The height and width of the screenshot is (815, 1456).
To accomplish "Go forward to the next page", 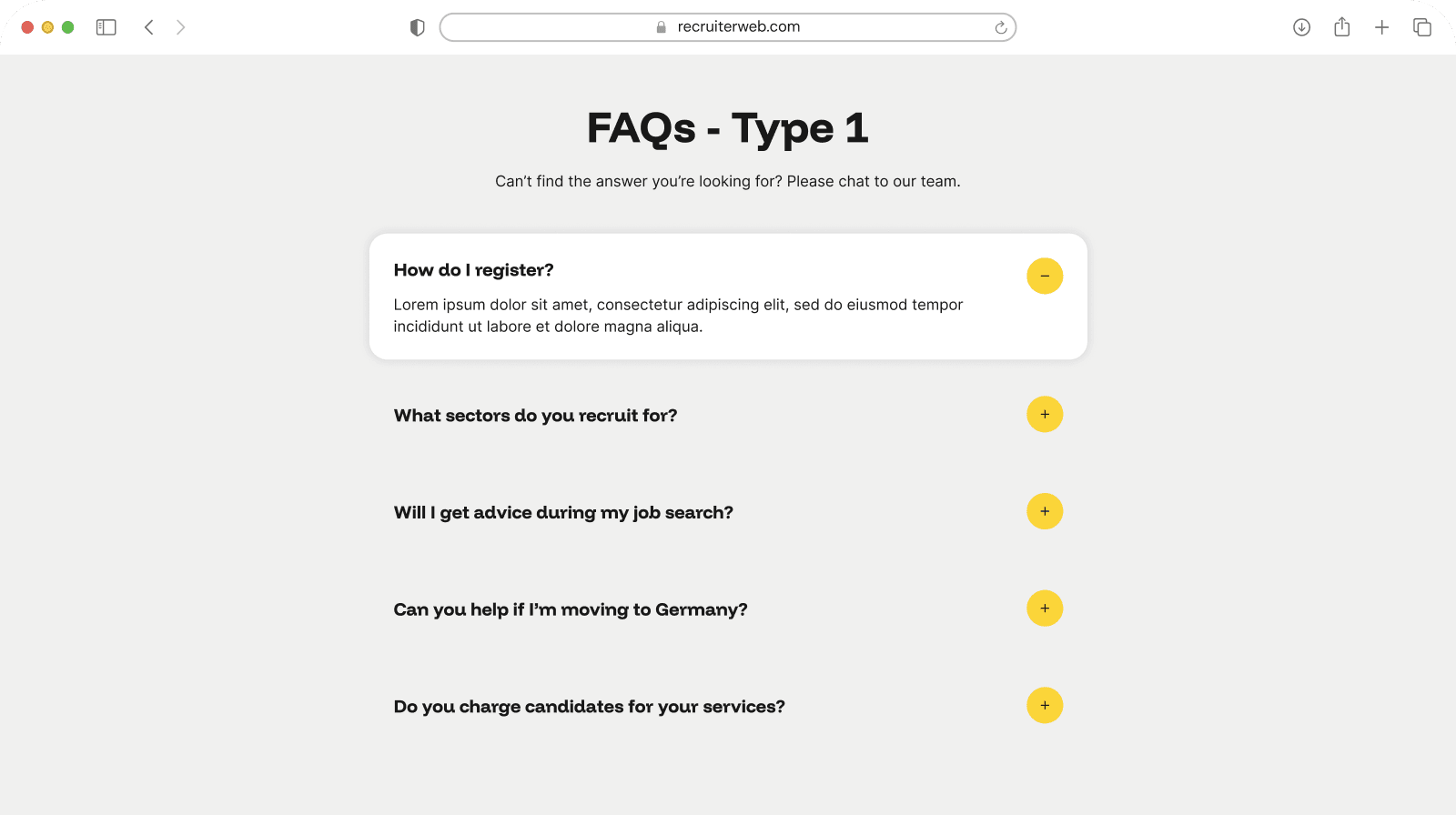I will pyautogui.click(x=180, y=27).
